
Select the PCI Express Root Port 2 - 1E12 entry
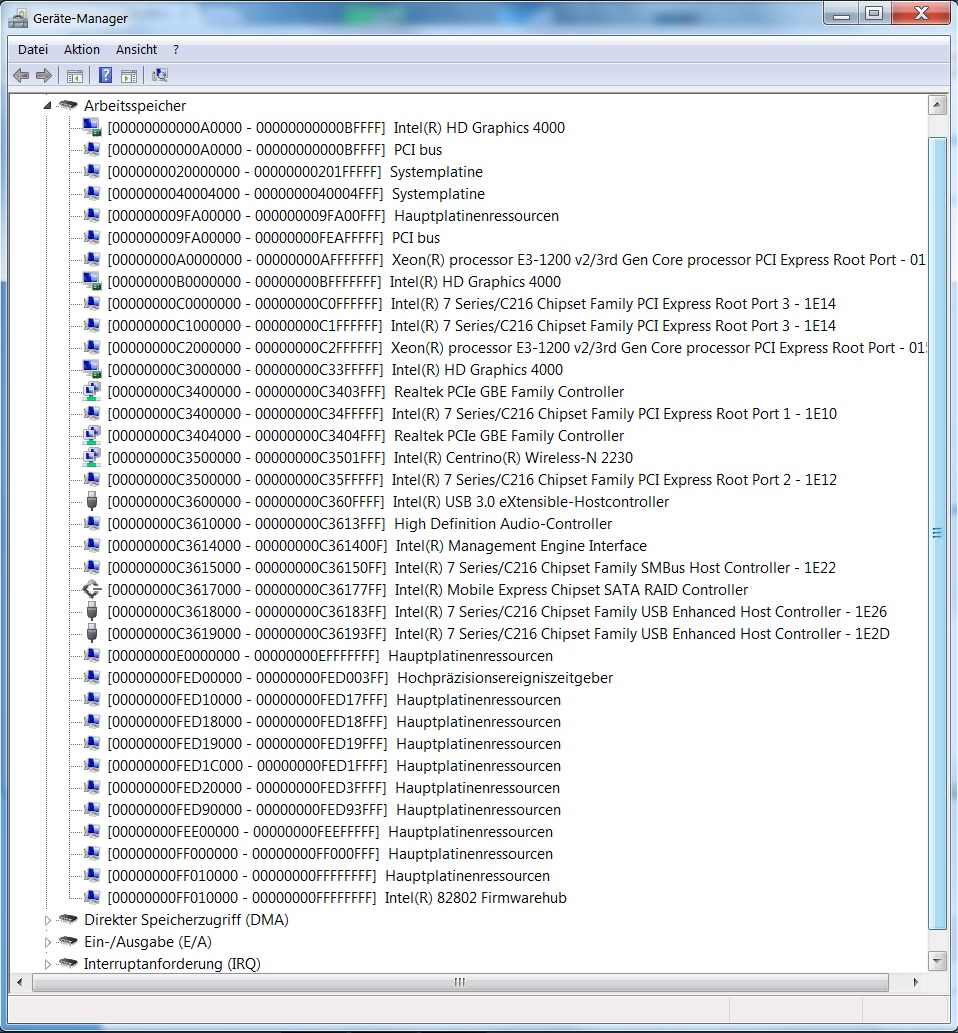click(472, 480)
